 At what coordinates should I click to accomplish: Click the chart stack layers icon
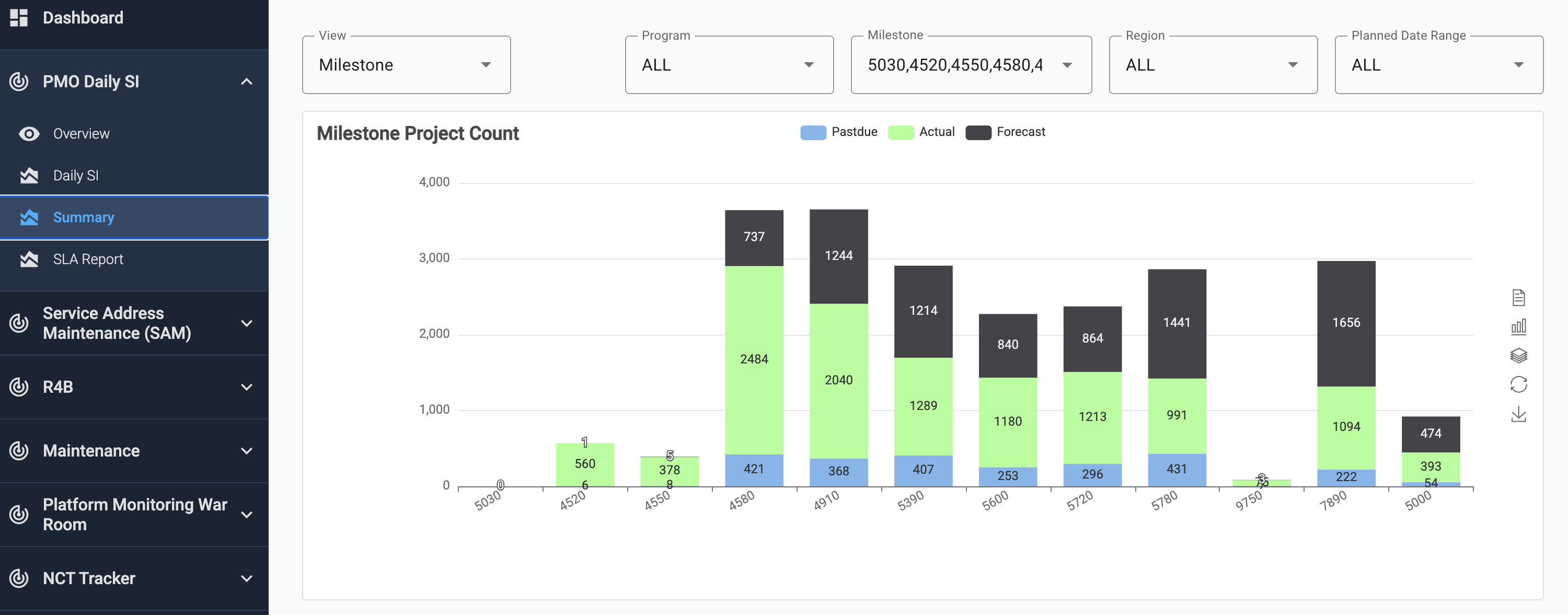(1518, 356)
